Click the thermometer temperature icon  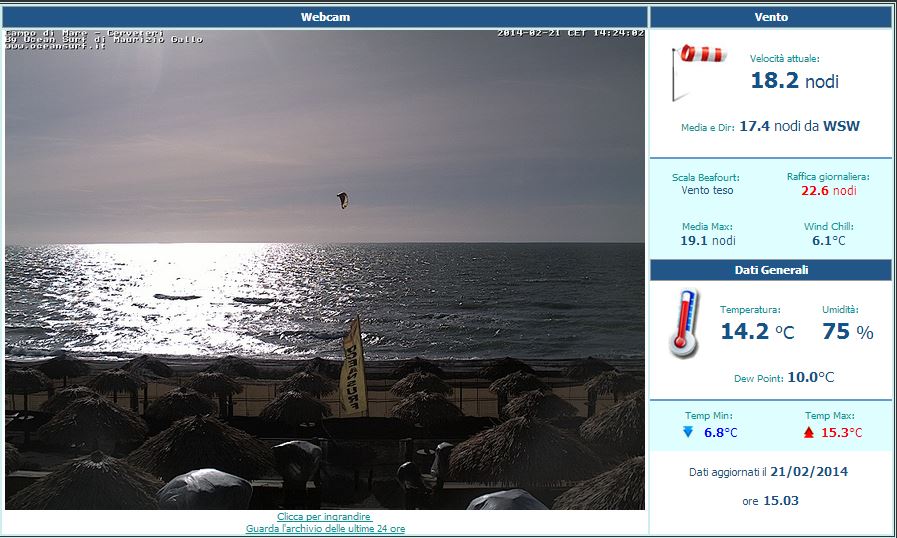(684, 324)
